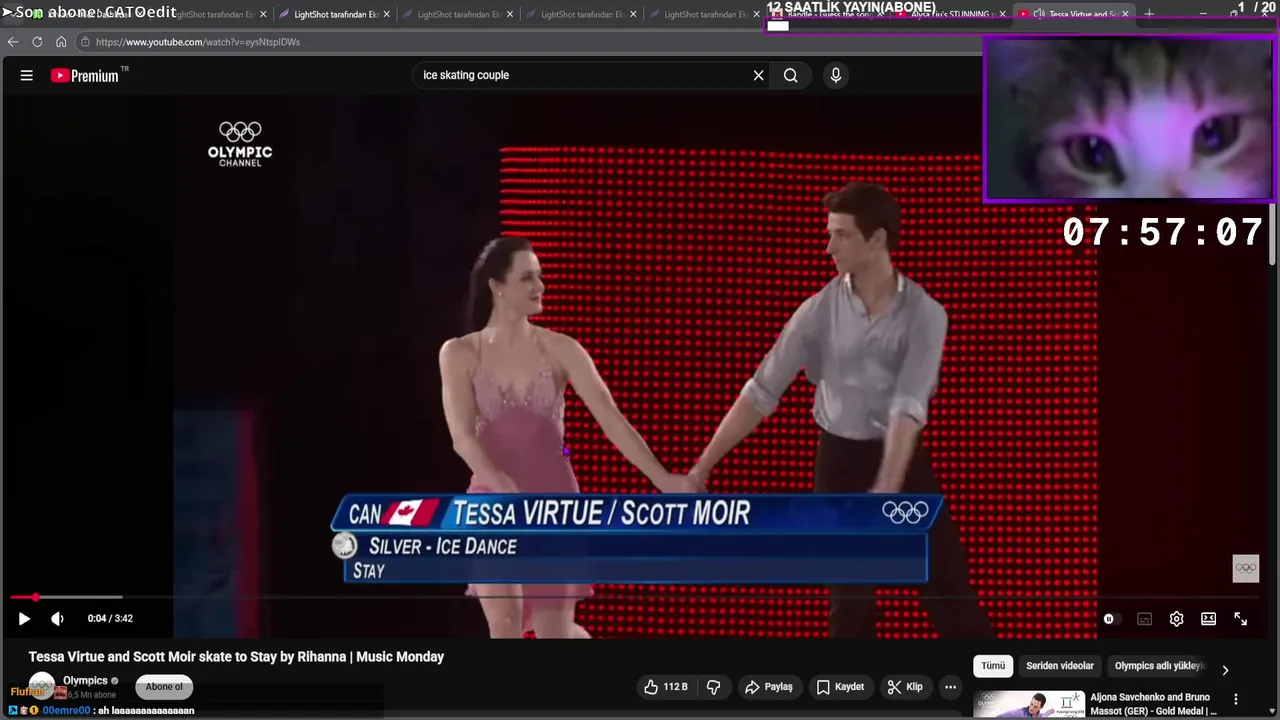
Task: View site information icon in address bar
Action: click(85, 42)
